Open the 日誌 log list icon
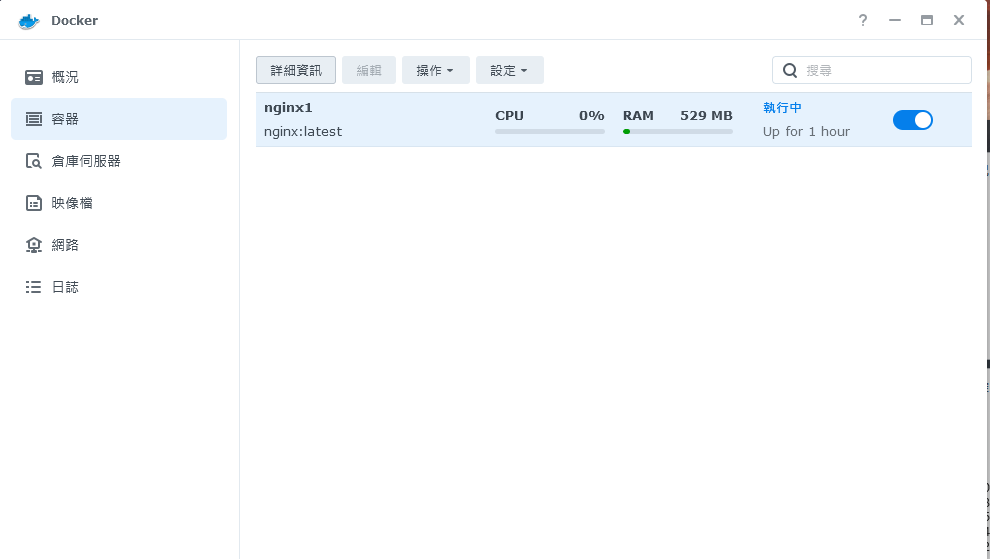 [33, 287]
